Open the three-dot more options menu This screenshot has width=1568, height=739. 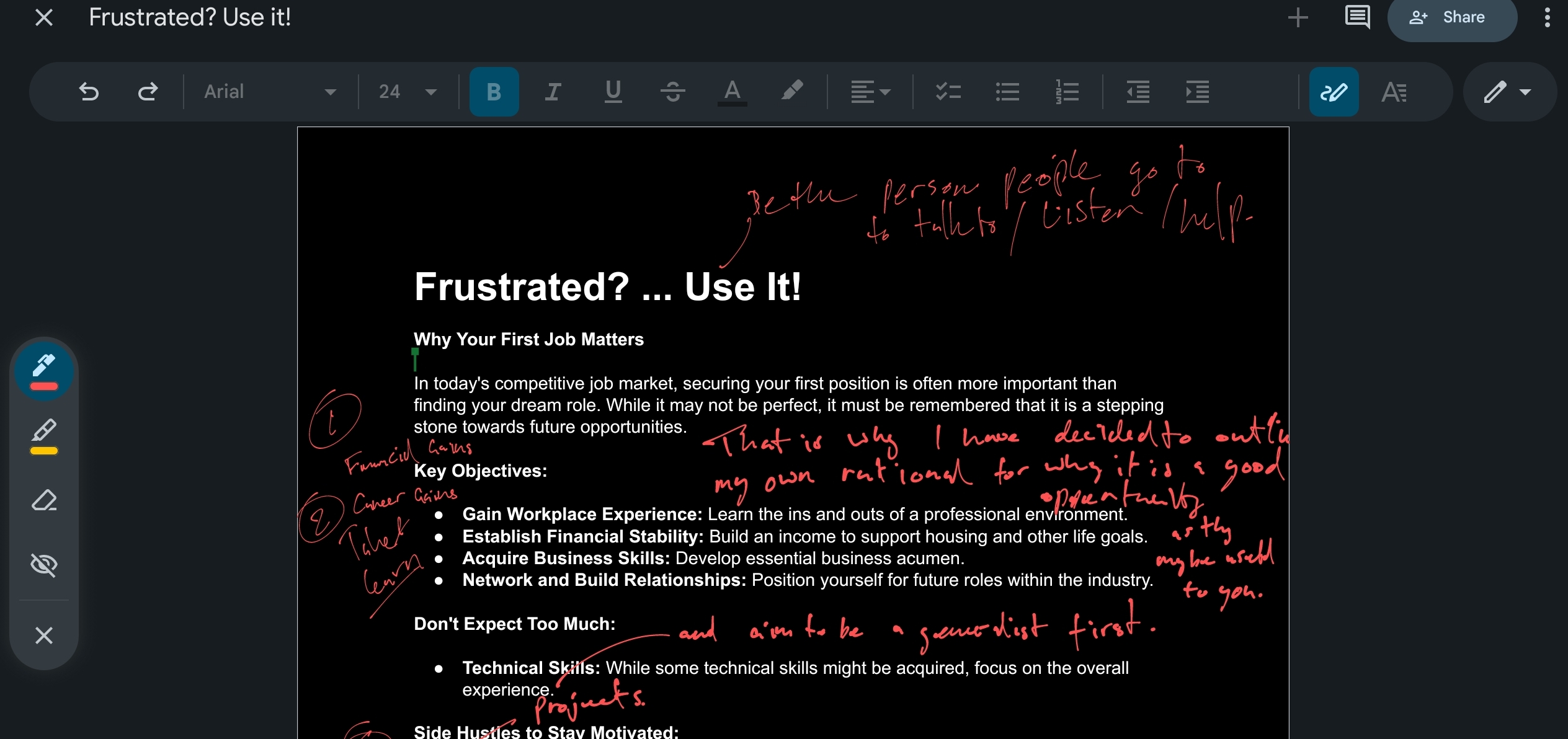[x=1547, y=17]
